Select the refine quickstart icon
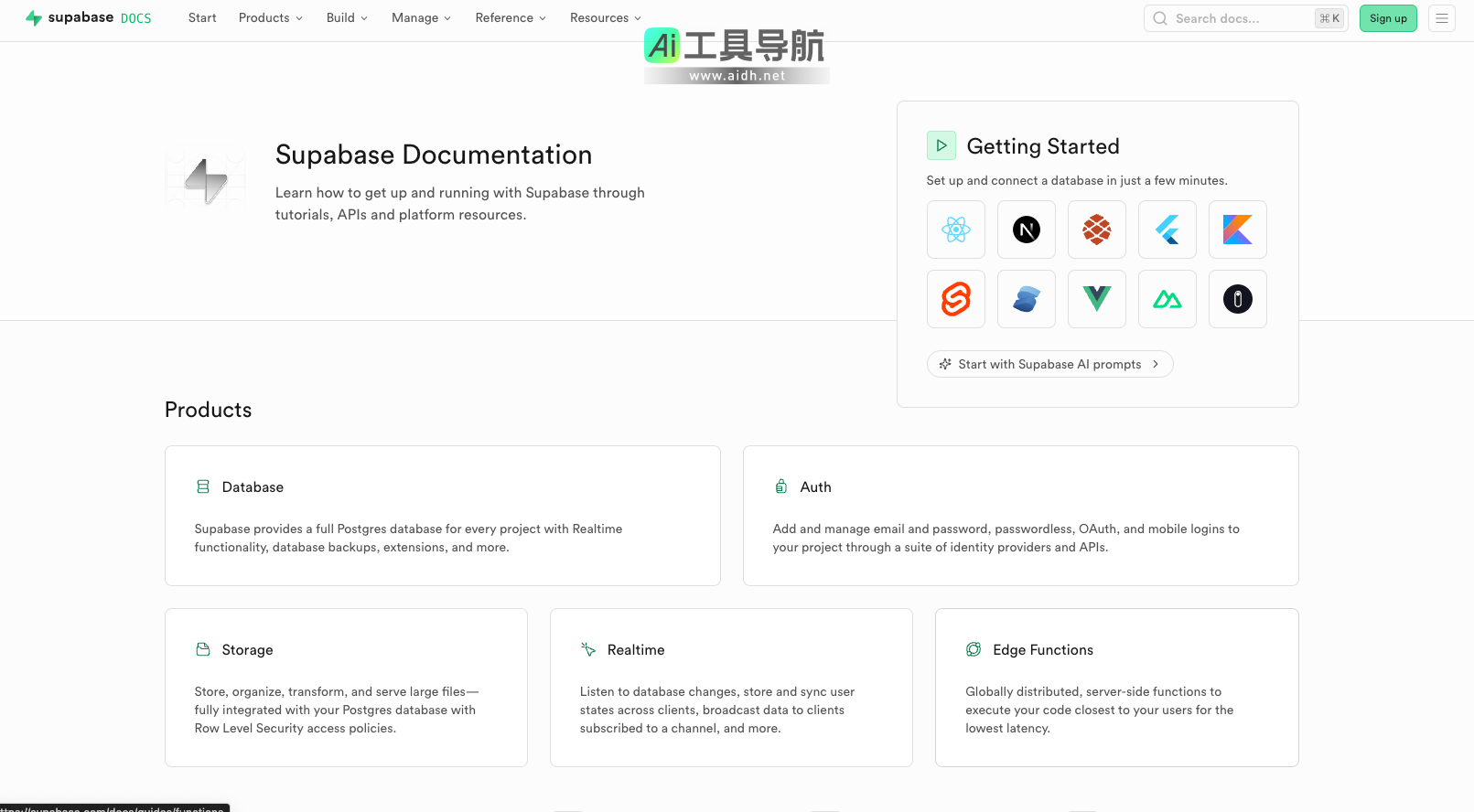The width and height of the screenshot is (1474, 812). point(1237,299)
